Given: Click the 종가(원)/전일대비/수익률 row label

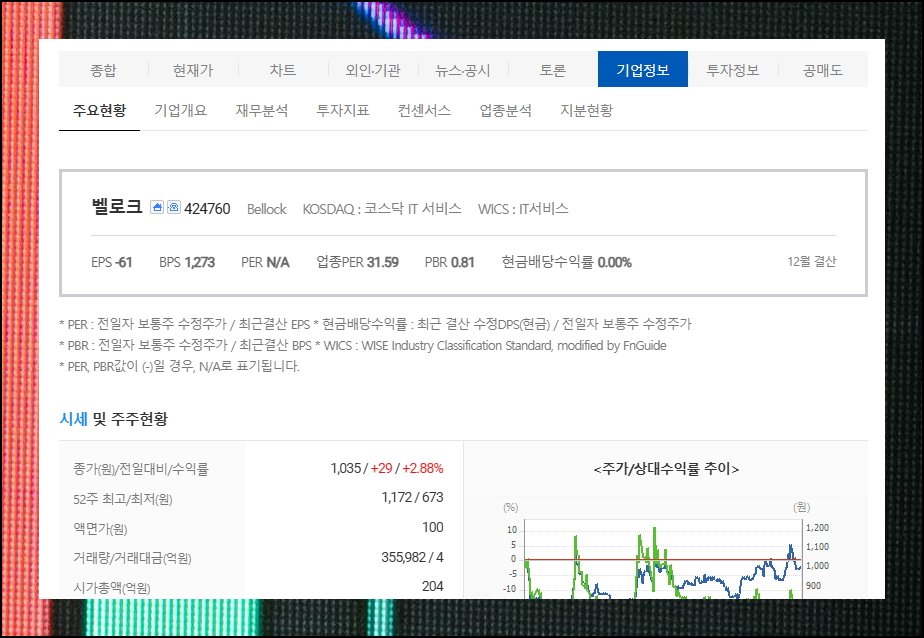Looking at the screenshot, I should coord(141,469).
